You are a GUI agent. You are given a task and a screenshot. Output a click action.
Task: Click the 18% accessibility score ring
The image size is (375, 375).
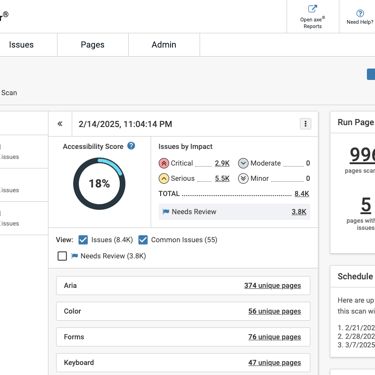point(99,184)
